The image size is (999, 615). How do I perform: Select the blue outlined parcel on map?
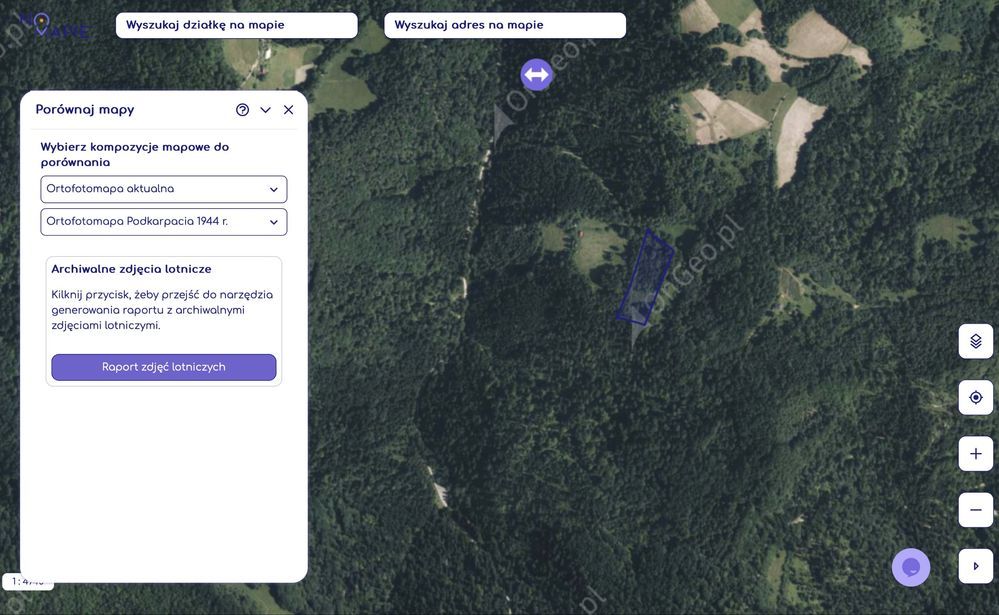click(645, 278)
